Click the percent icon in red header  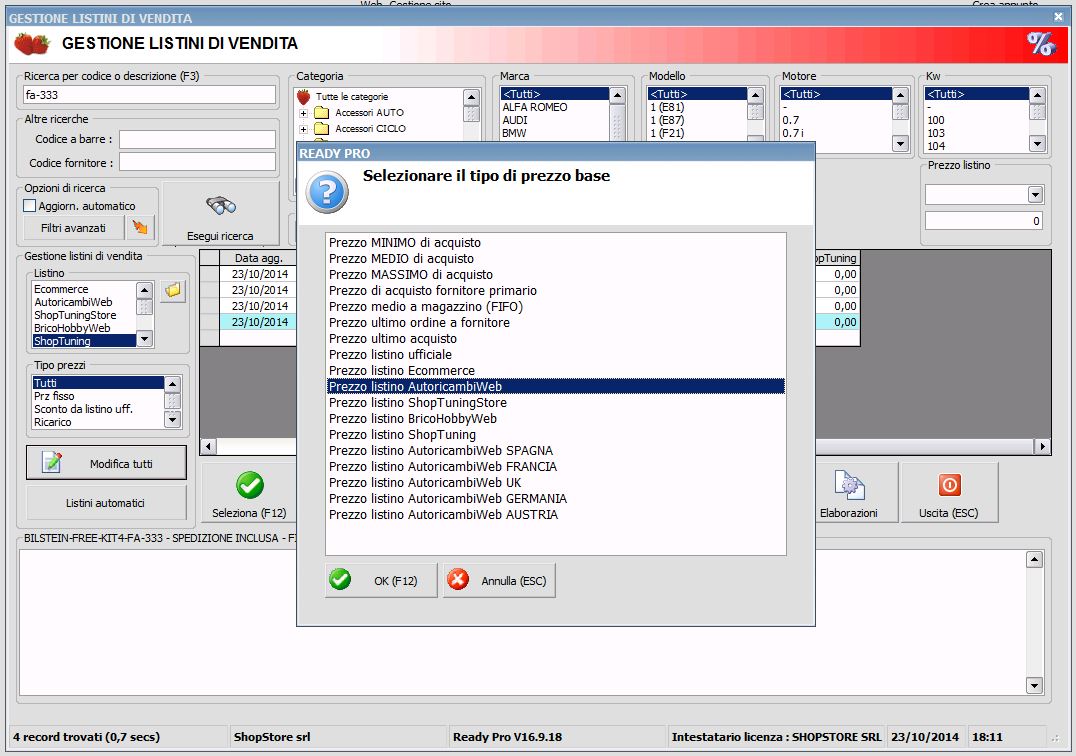pyautogui.click(x=1041, y=44)
